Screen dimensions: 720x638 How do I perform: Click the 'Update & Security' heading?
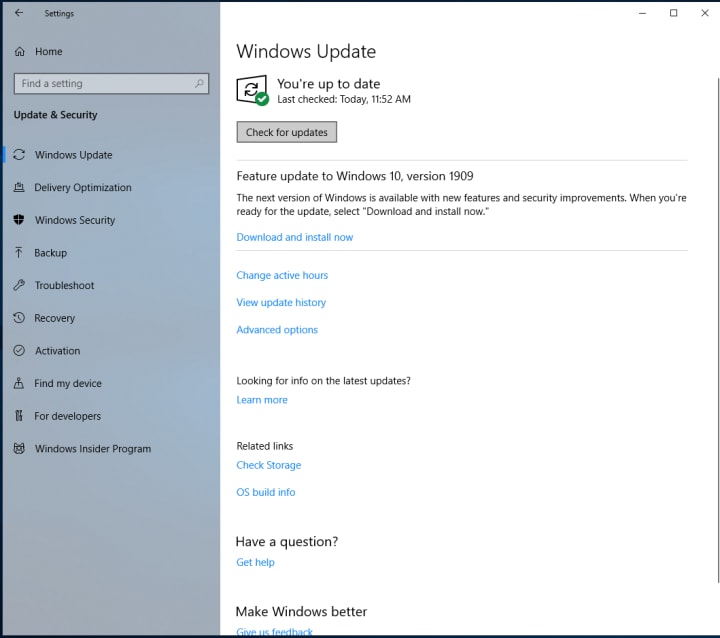(x=55, y=115)
